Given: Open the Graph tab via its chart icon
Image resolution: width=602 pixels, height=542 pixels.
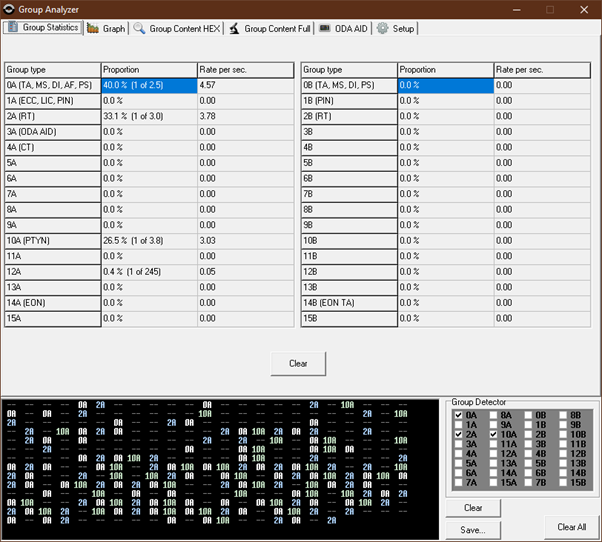Looking at the screenshot, I should tap(93, 28).
